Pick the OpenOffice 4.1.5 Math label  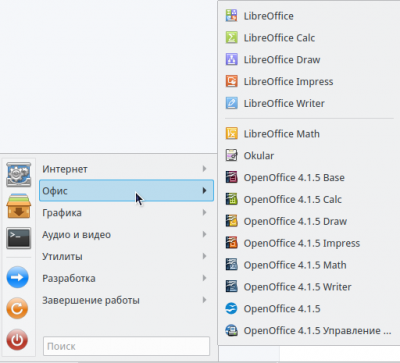coord(295,265)
